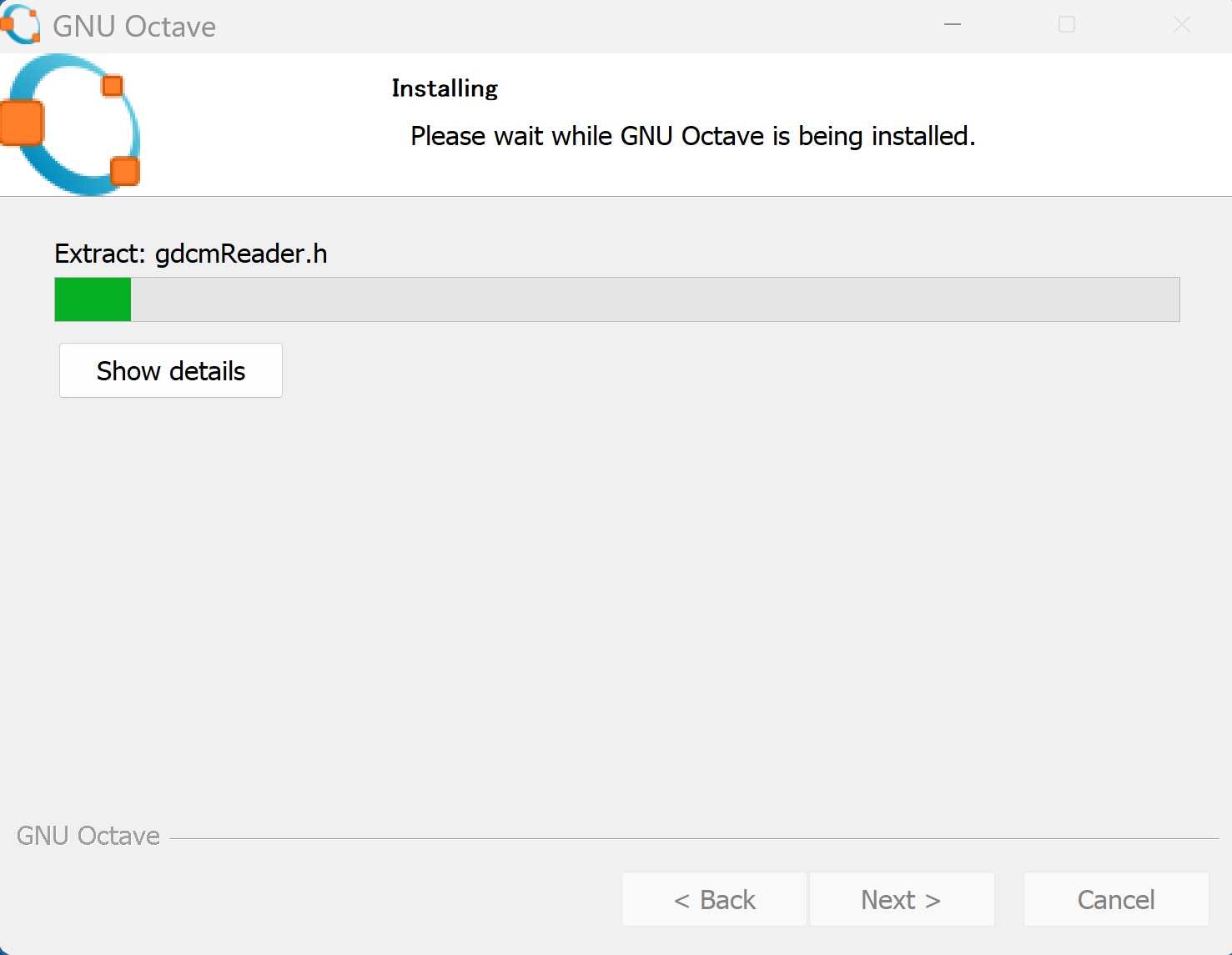
Task: Click the "Extract: gdcmReader.h" status text
Action: (x=191, y=254)
